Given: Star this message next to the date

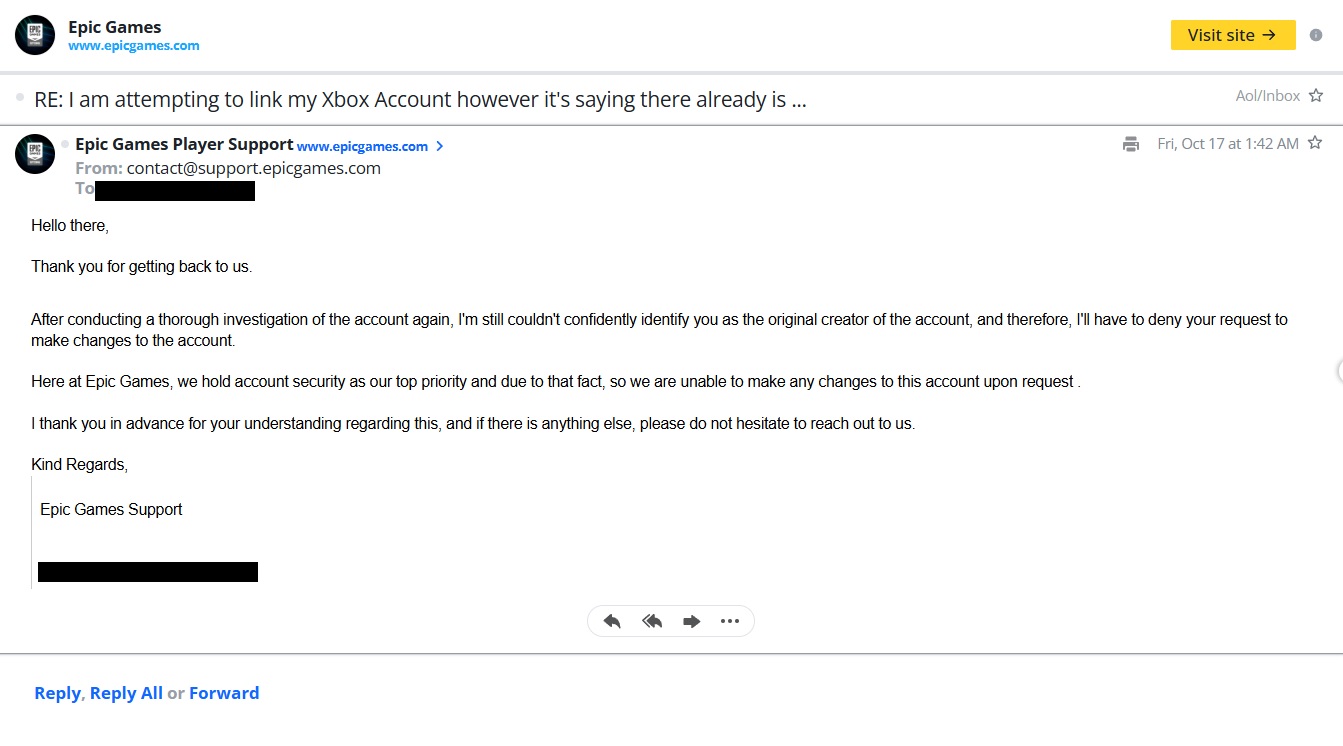Looking at the screenshot, I should 1315,143.
